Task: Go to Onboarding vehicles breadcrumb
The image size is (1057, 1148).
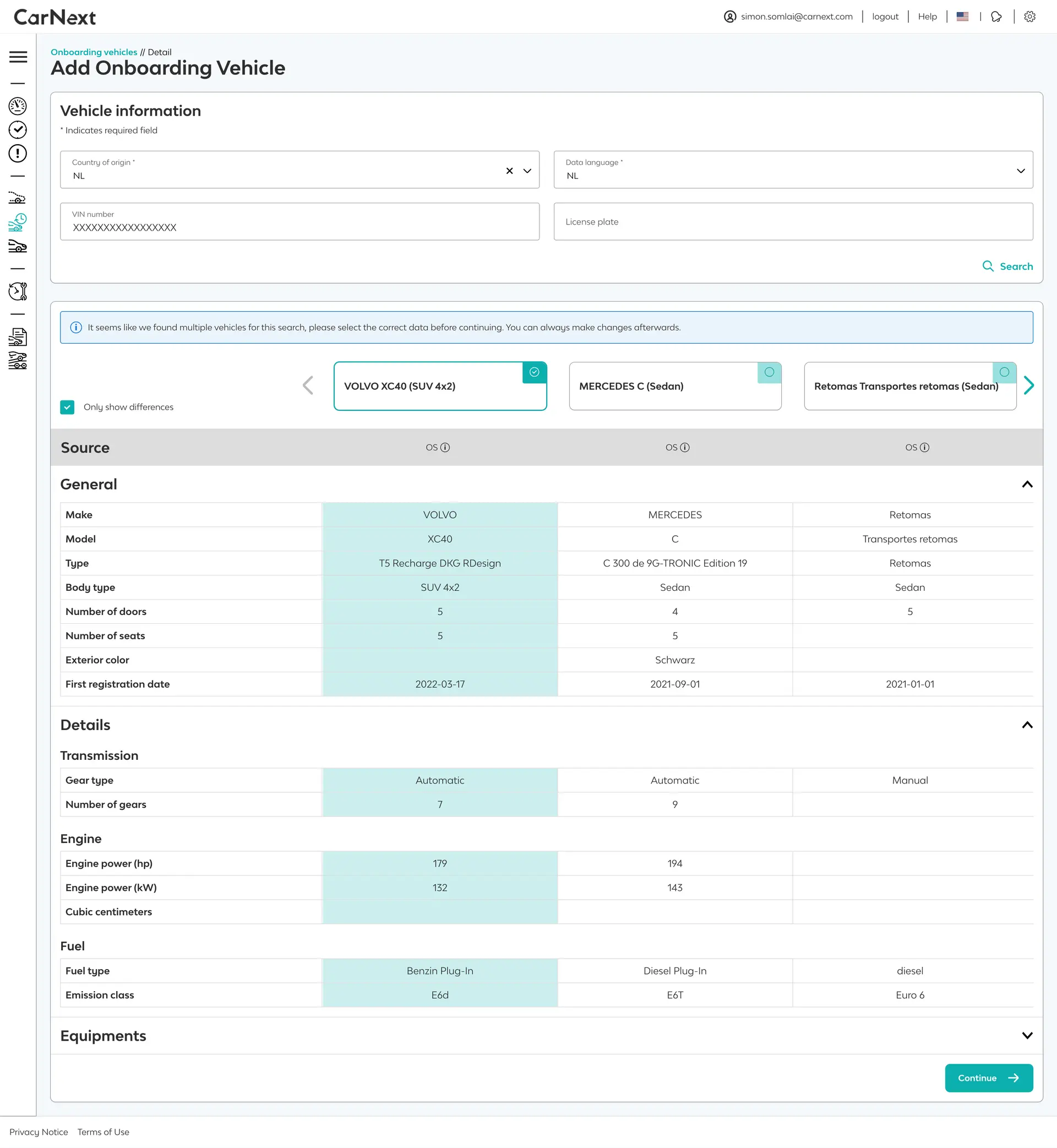Action: click(x=94, y=52)
